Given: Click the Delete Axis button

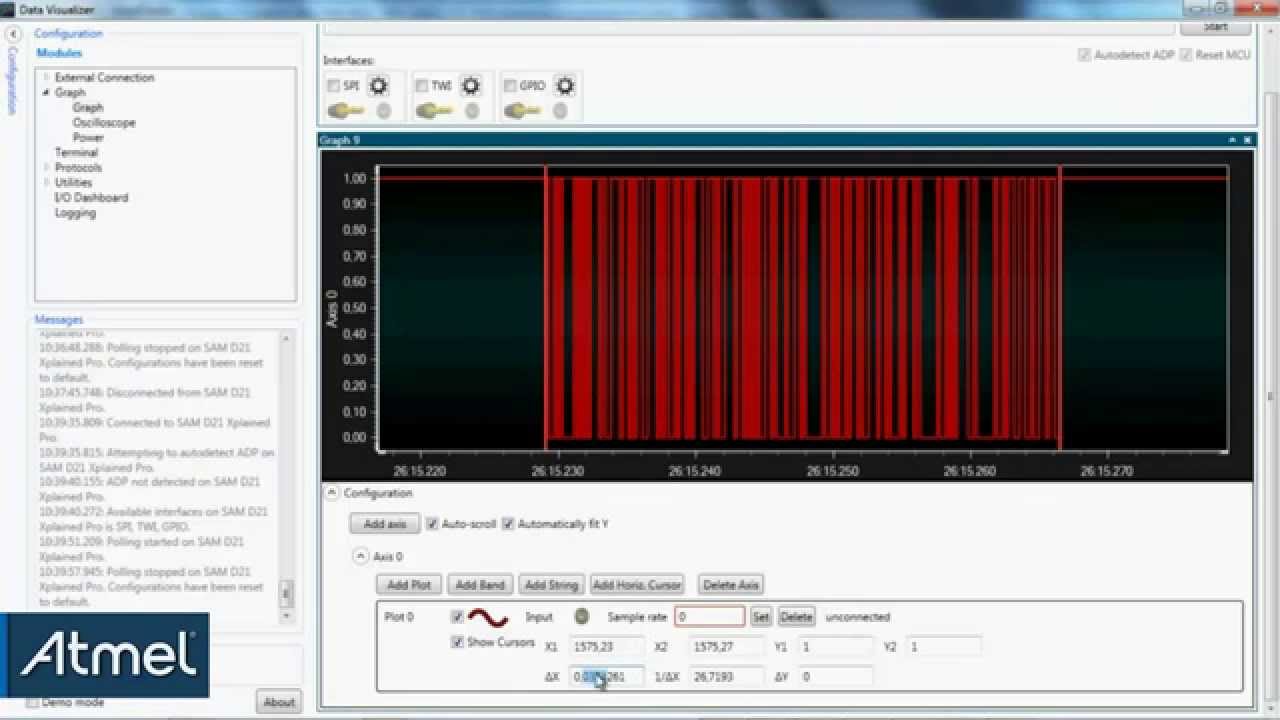Looking at the screenshot, I should pos(731,585).
